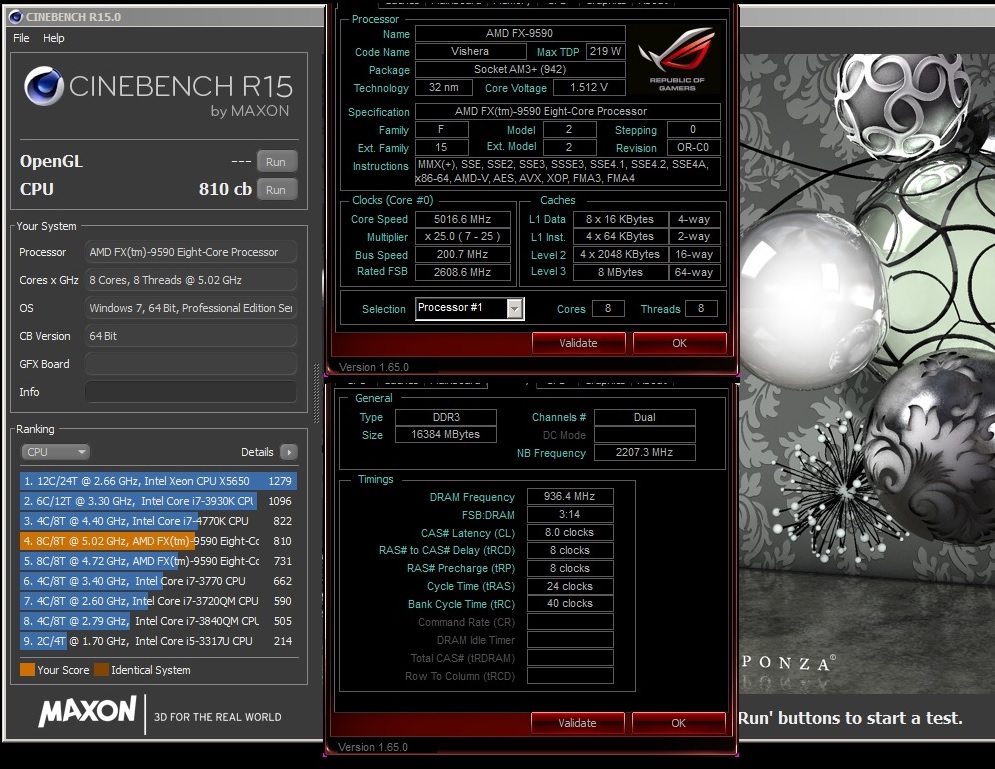Click the 810 cb CPU score

pos(225,189)
